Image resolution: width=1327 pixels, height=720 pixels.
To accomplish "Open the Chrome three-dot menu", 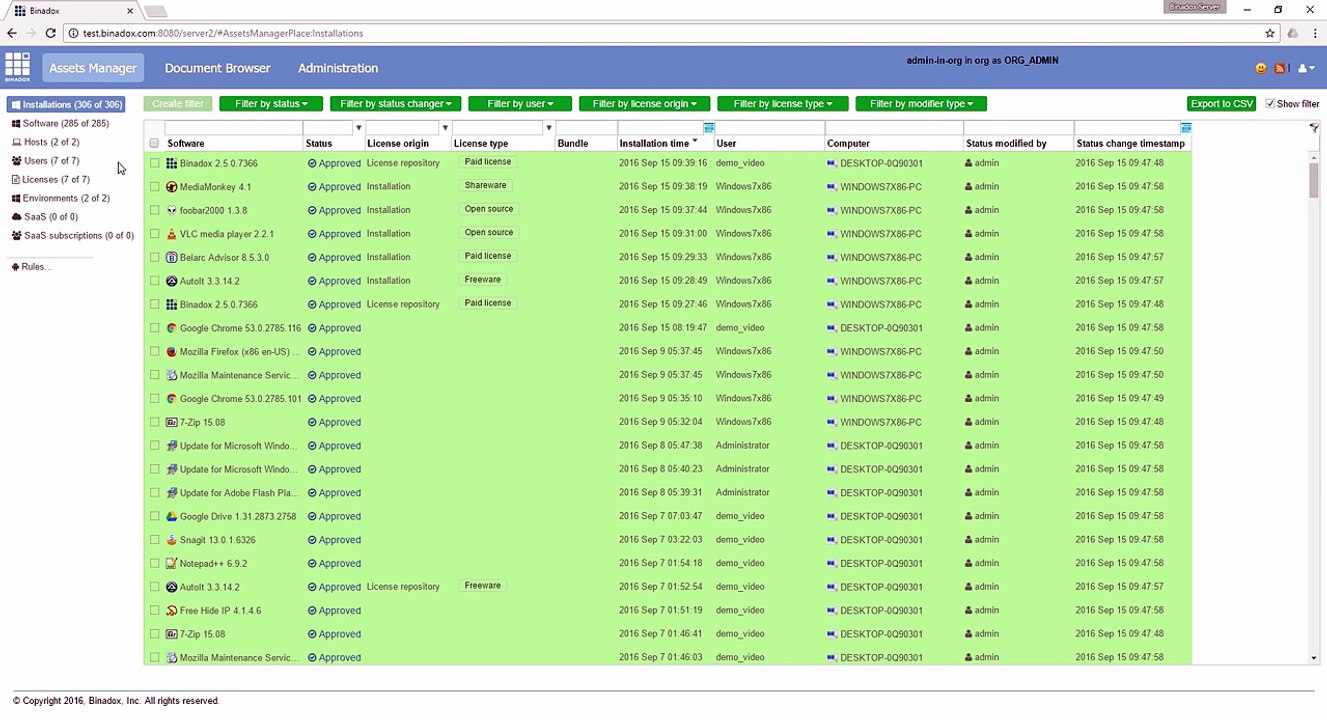I will [x=1313, y=33].
